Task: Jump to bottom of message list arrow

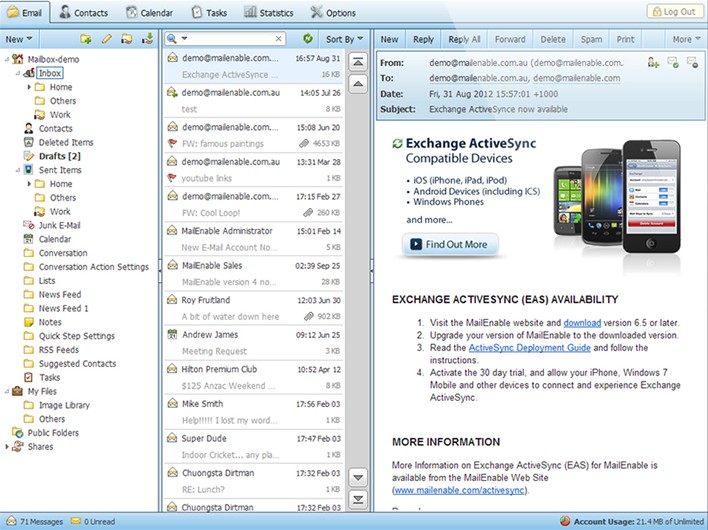Action: coord(358,499)
